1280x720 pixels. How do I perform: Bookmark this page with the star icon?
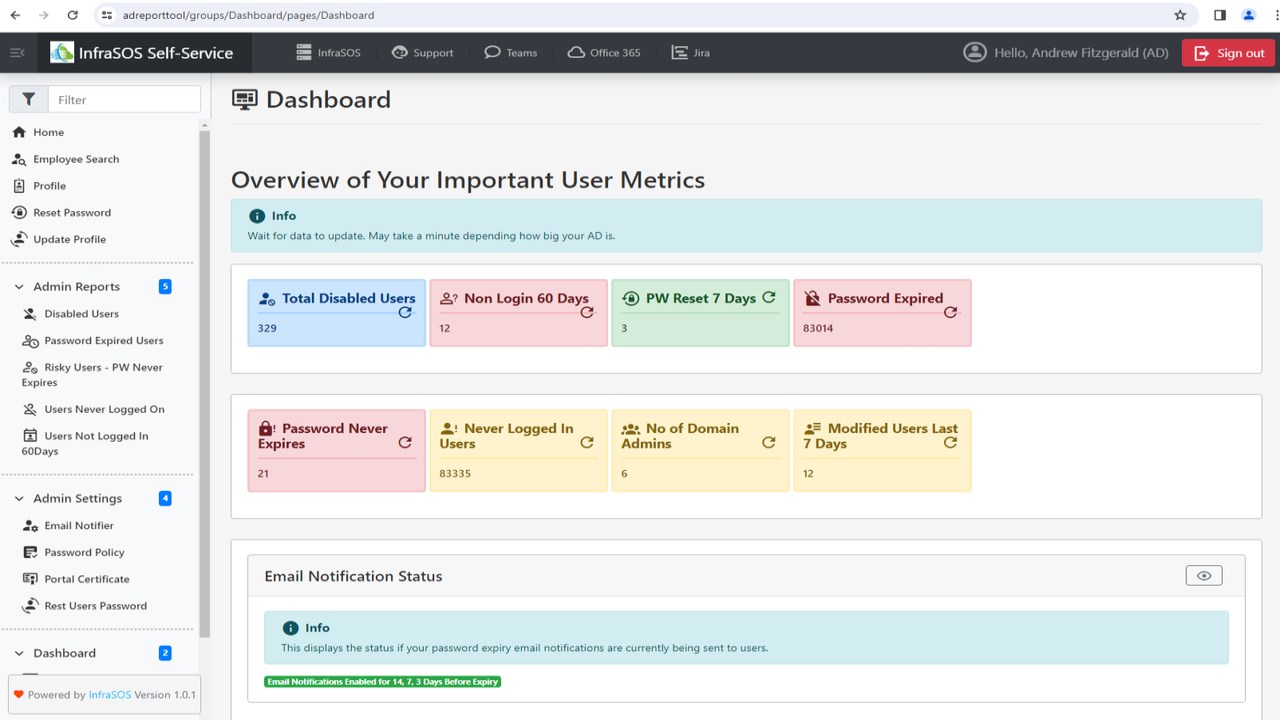tap(1180, 15)
